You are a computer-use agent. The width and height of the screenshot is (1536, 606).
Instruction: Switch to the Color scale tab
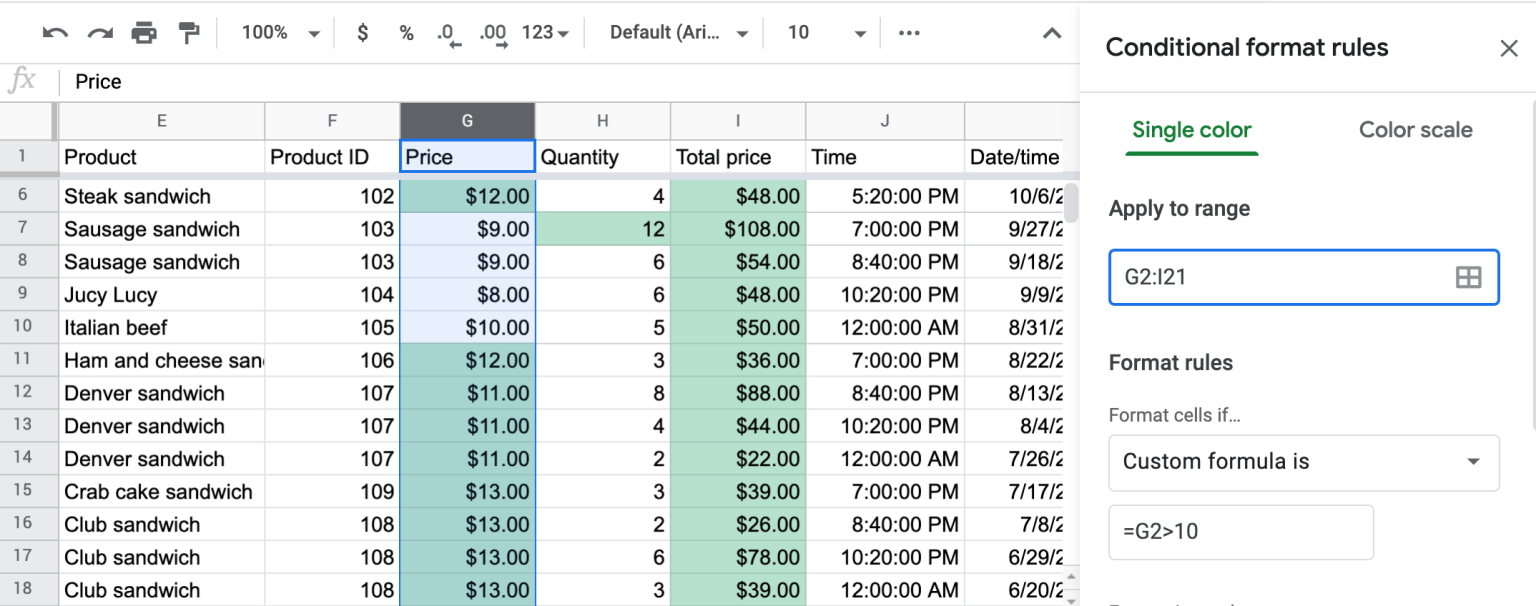click(1415, 130)
